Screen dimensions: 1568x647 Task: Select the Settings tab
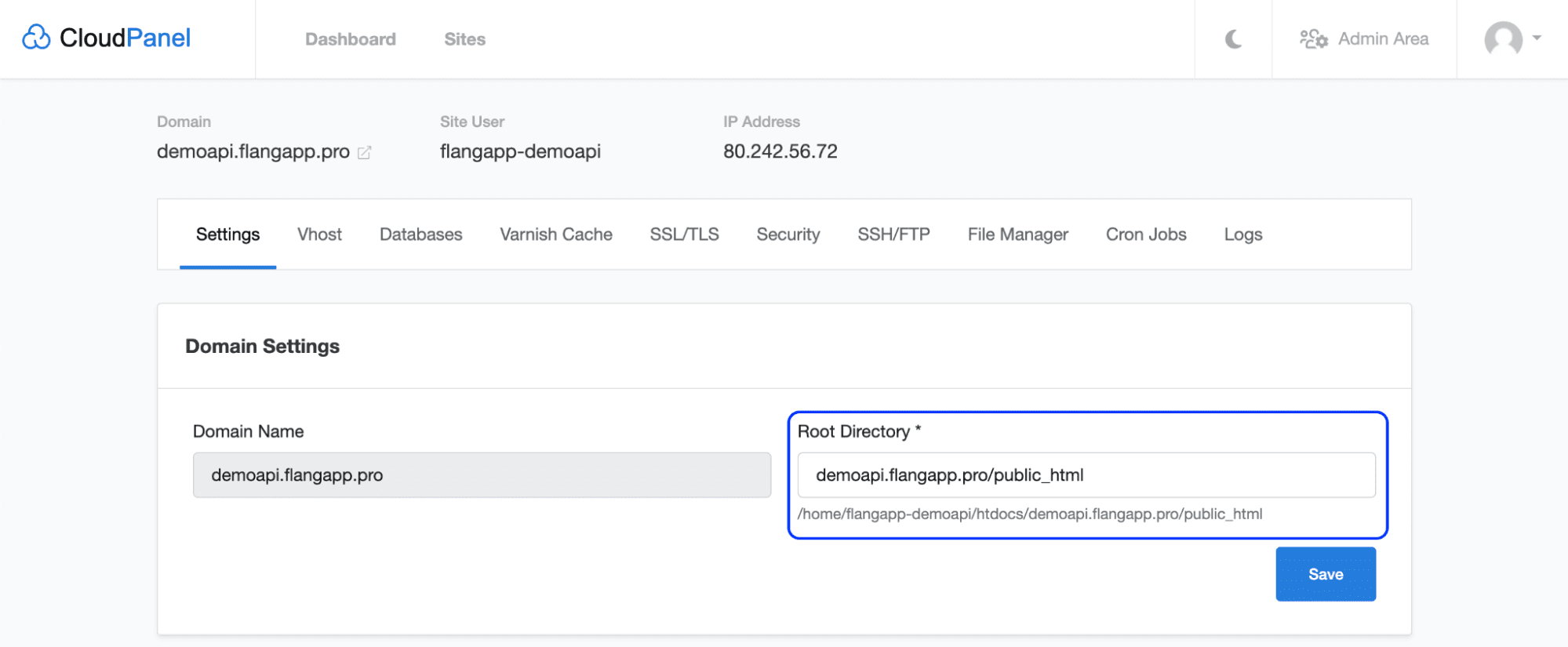click(x=227, y=234)
